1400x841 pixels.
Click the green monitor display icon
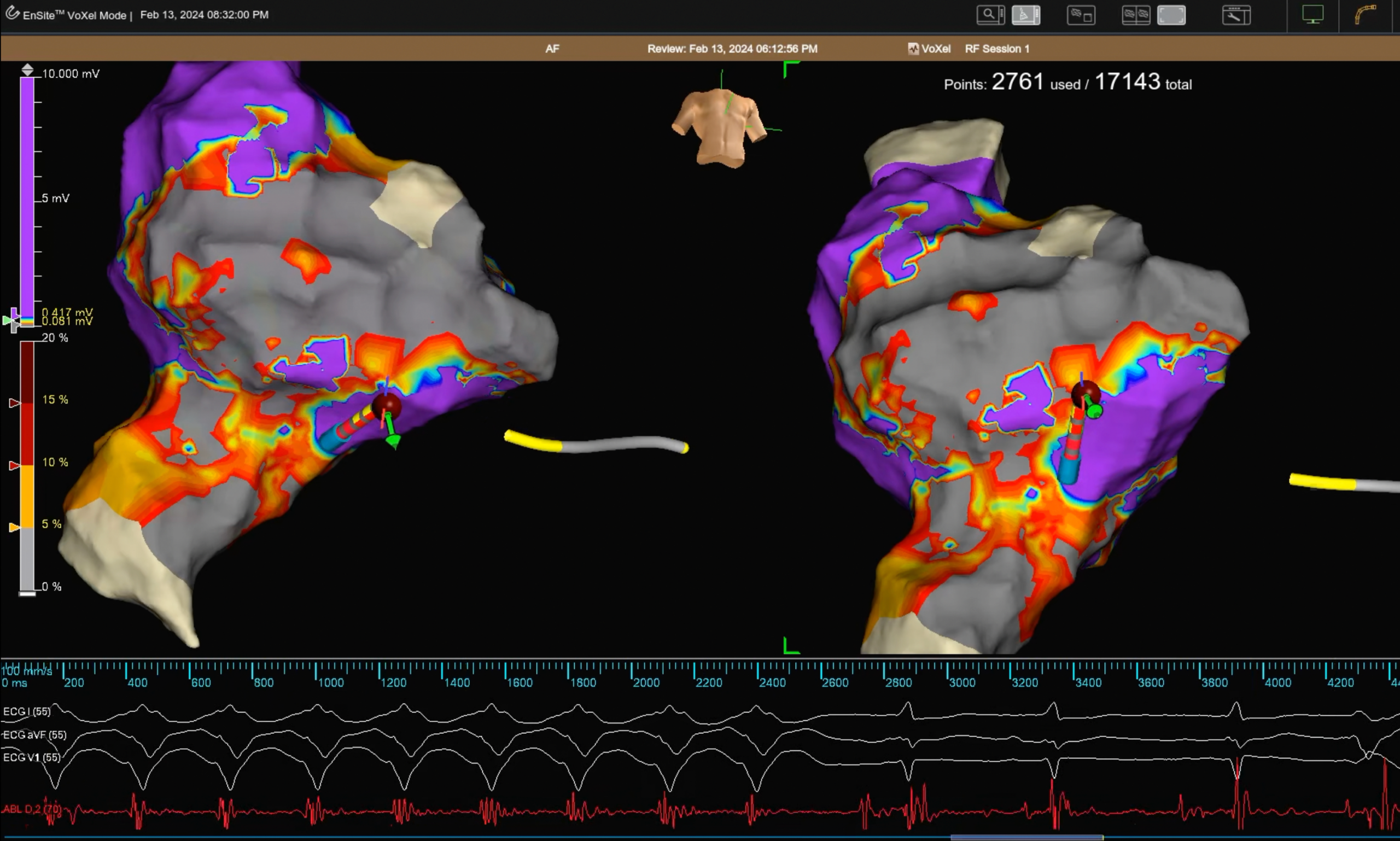click(x=1312, y=14)
